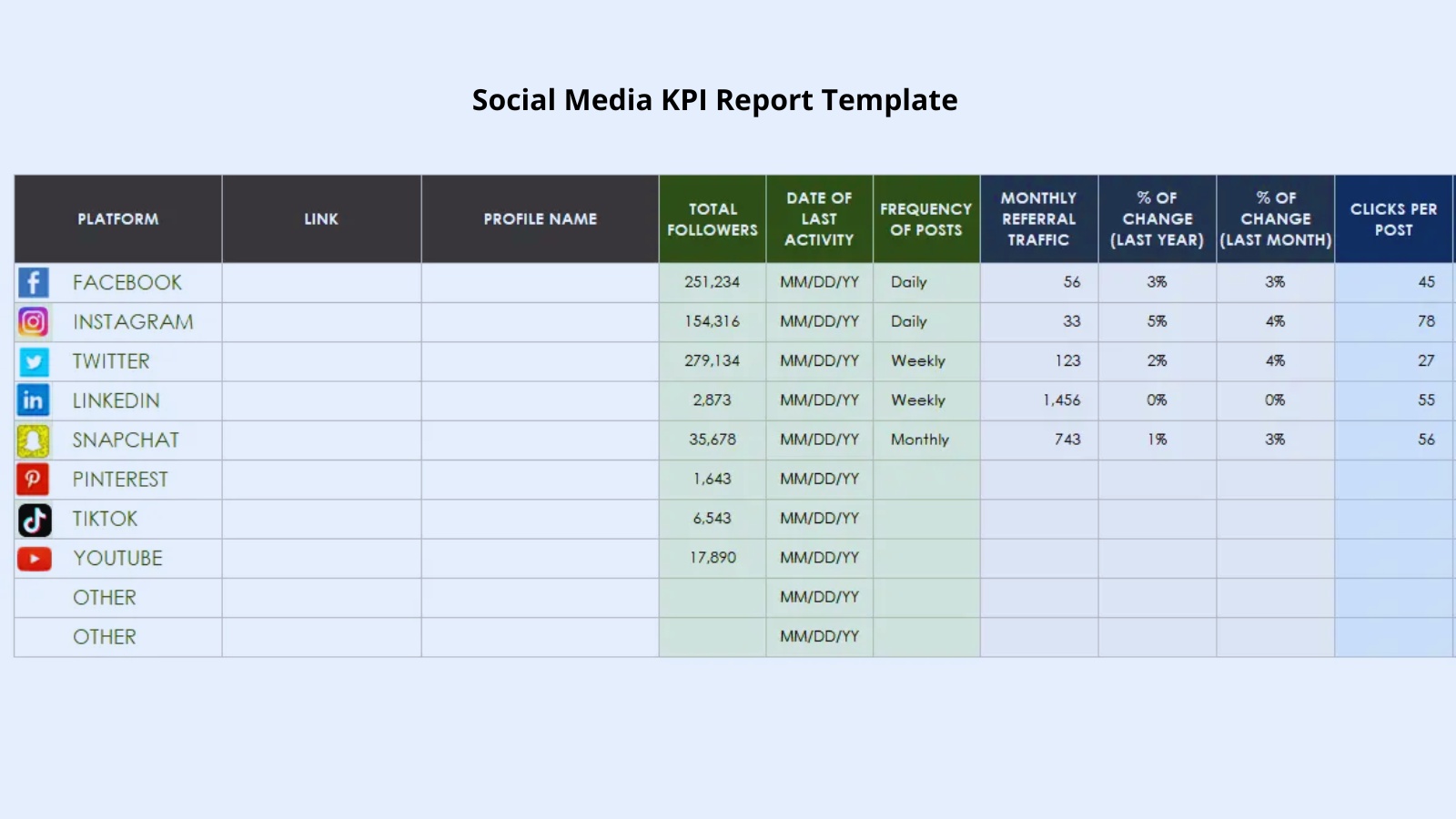This screenshot has width=1456, height=819.
Task: Select the 743 referral traffic cell
Action: pyautogui.click(x=1039, y=440)
